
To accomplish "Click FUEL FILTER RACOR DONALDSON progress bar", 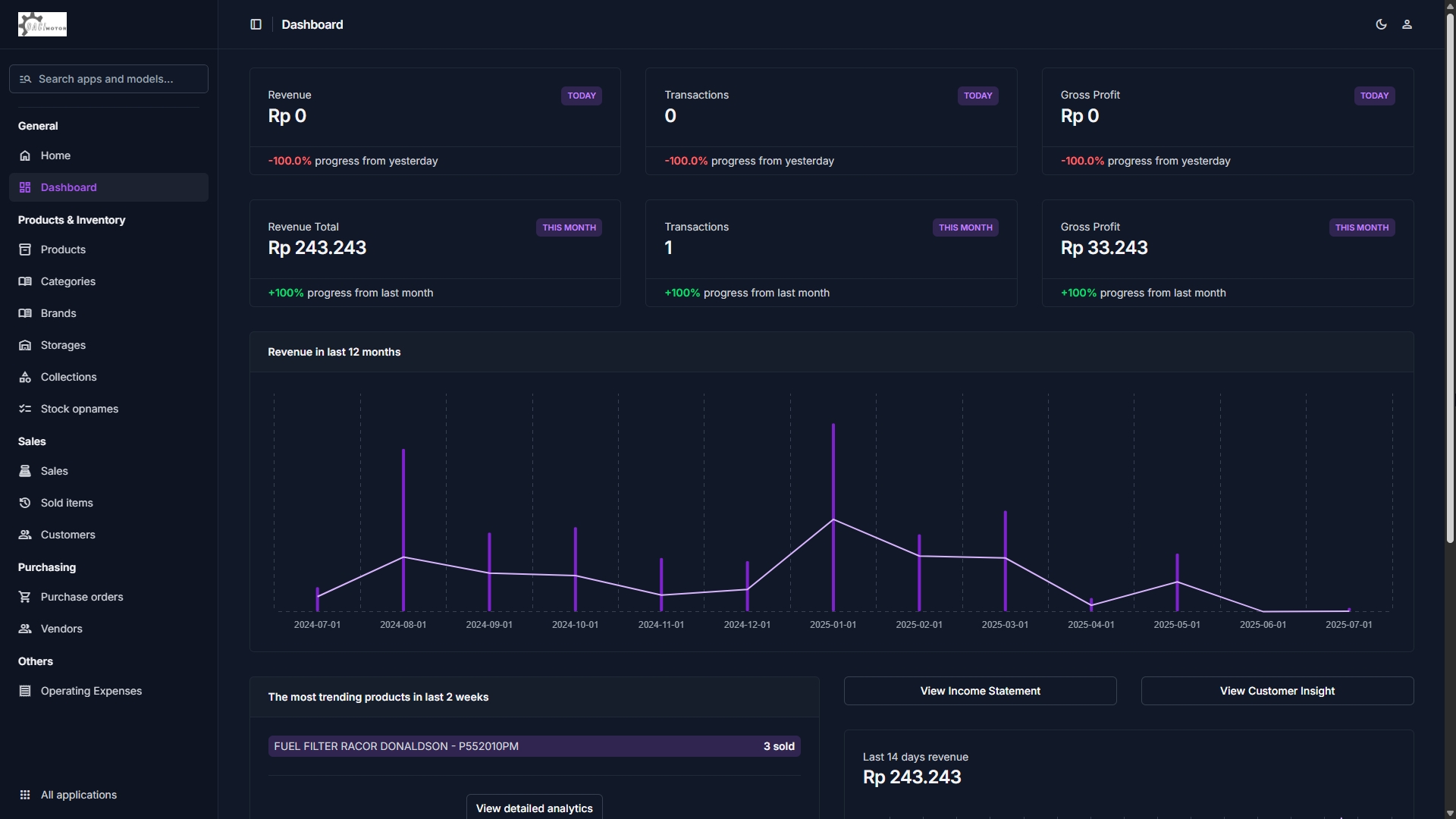I will [534, 746].
